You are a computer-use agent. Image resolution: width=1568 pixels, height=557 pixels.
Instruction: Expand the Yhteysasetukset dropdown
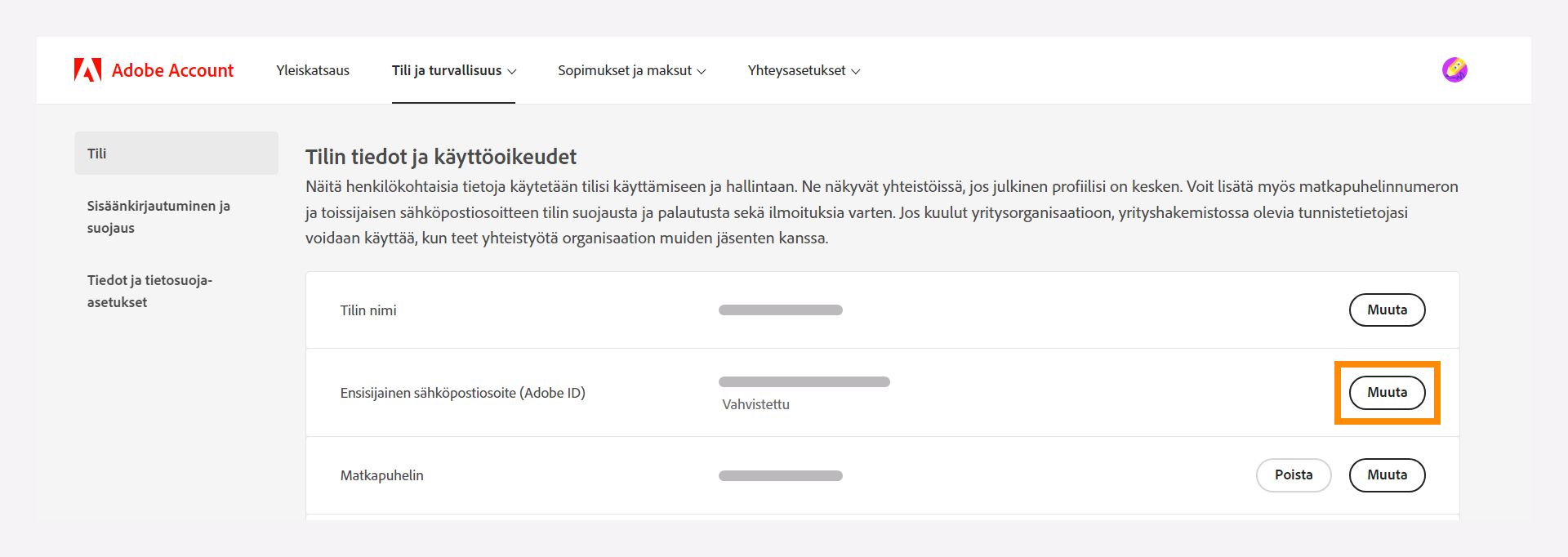click(x=803, y=70)
